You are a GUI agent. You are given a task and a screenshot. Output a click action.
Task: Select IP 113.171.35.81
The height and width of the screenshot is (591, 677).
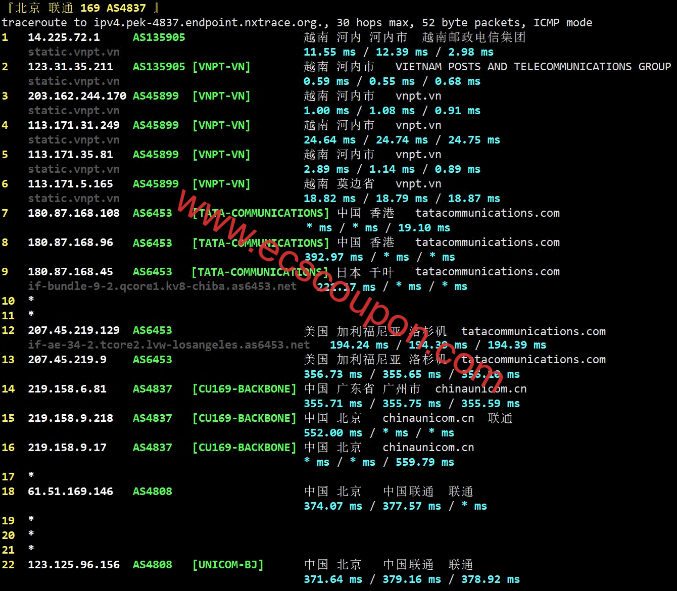point(70,155)
